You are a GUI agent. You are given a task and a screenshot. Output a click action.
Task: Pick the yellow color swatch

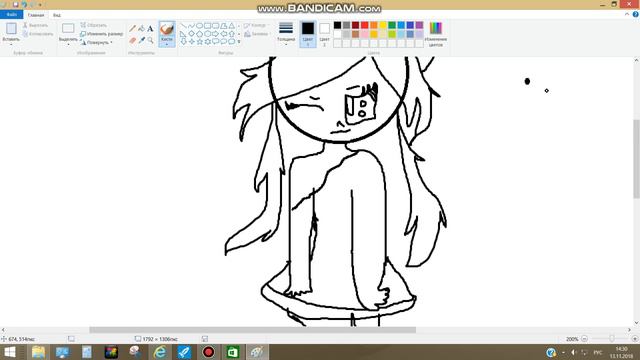point(383,25)
